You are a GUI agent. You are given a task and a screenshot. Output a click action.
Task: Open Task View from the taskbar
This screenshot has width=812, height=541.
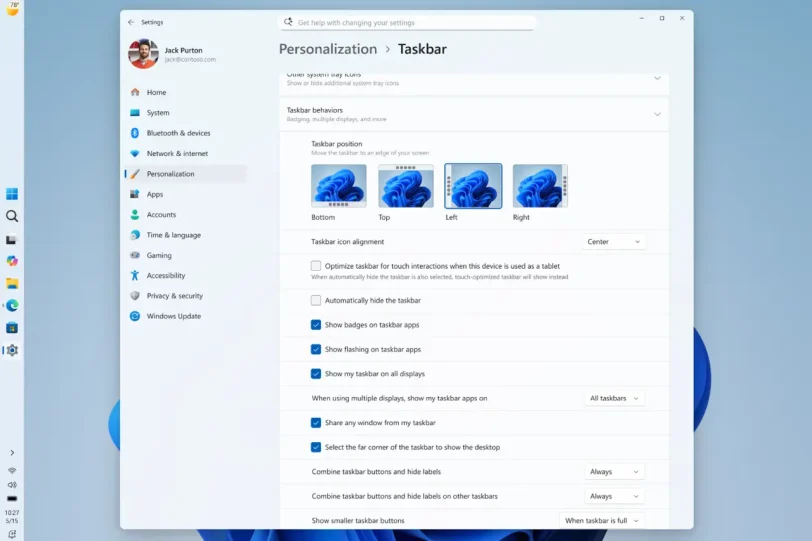coord(11,240)
